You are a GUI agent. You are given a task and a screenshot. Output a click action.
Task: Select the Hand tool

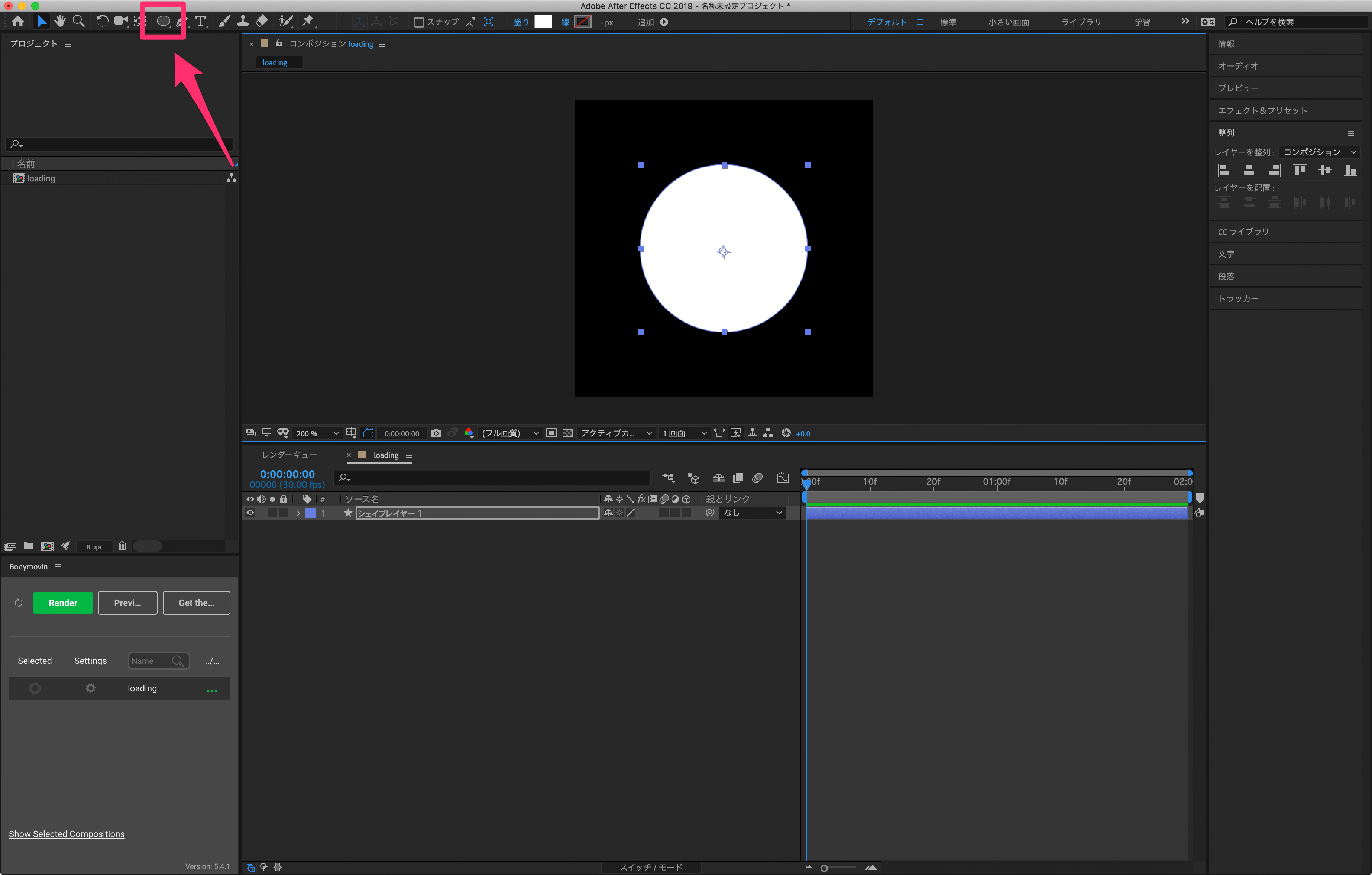coord(60,22)
